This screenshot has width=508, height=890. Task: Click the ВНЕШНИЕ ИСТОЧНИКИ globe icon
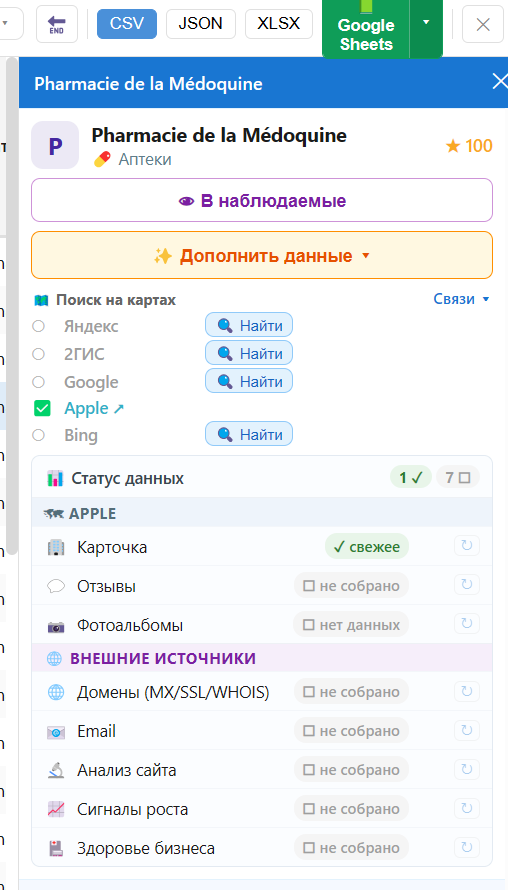(54, 658)
